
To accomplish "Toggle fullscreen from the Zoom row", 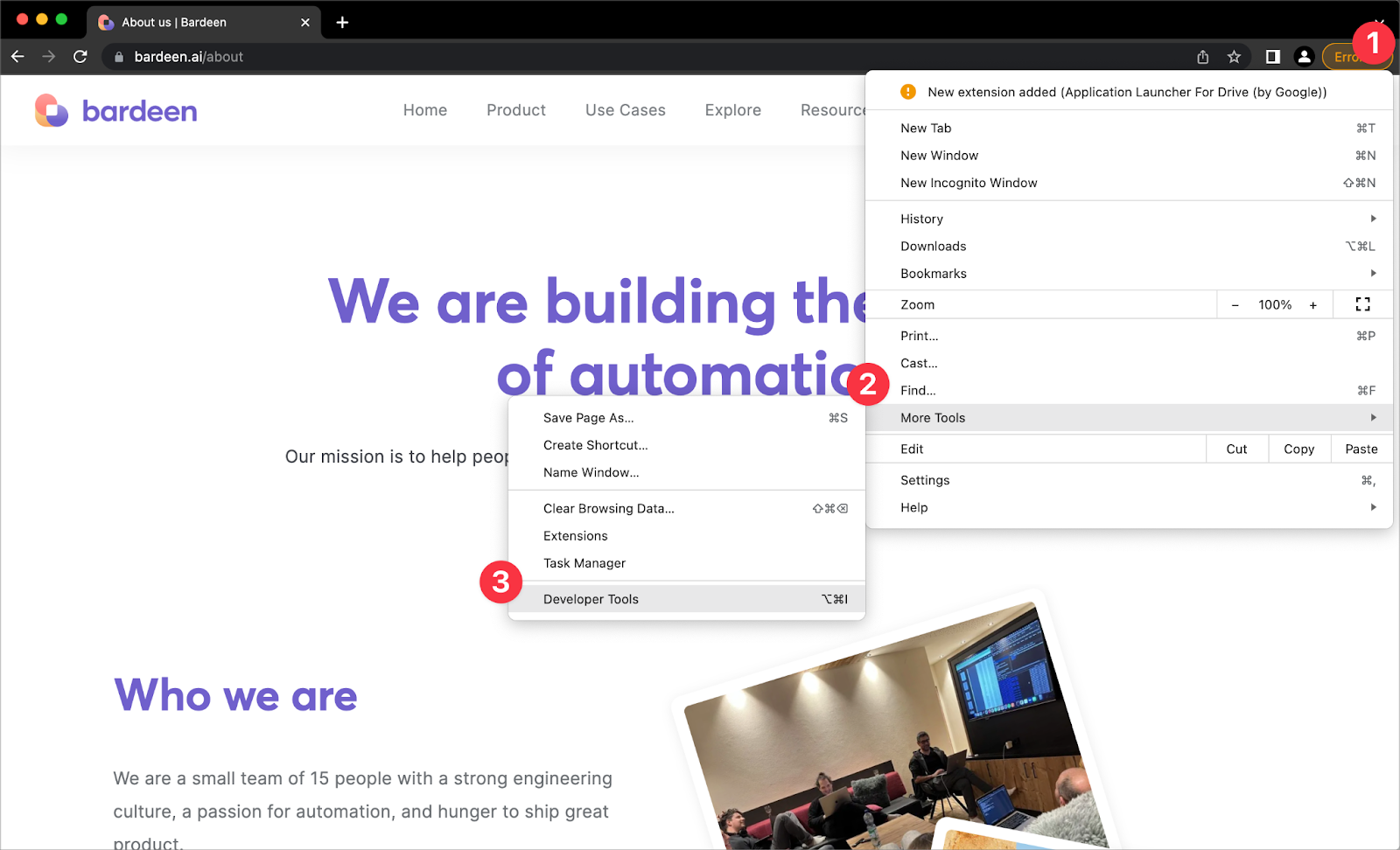I will point(1361,304).
